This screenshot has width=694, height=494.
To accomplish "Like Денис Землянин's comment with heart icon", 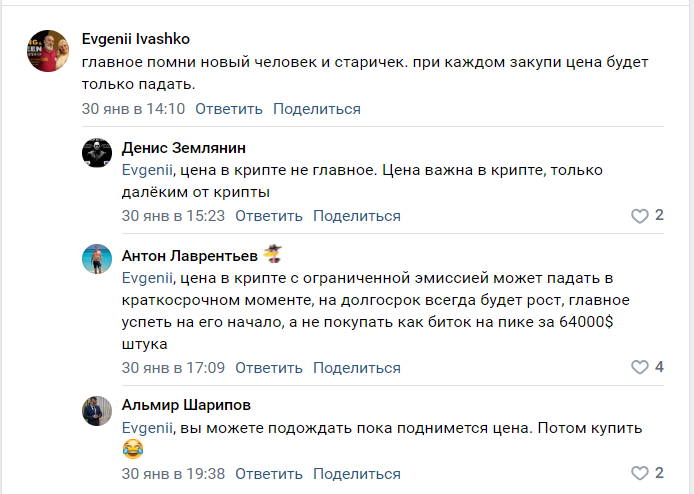I will (640, 216).
